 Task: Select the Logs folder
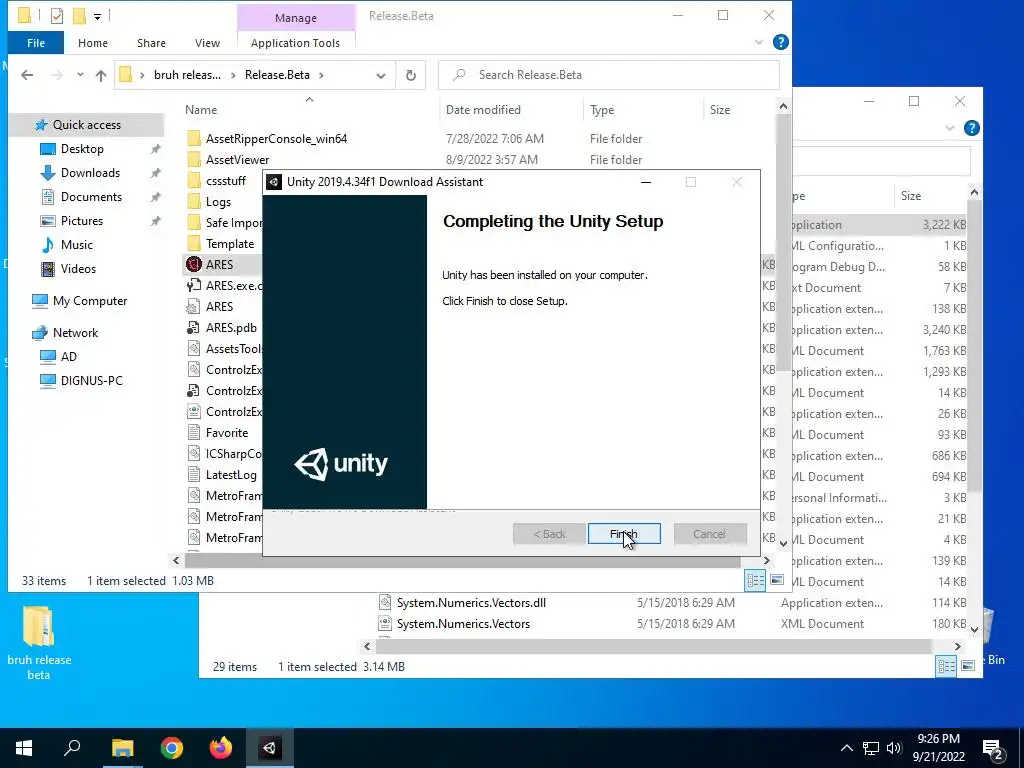[218, 202]
